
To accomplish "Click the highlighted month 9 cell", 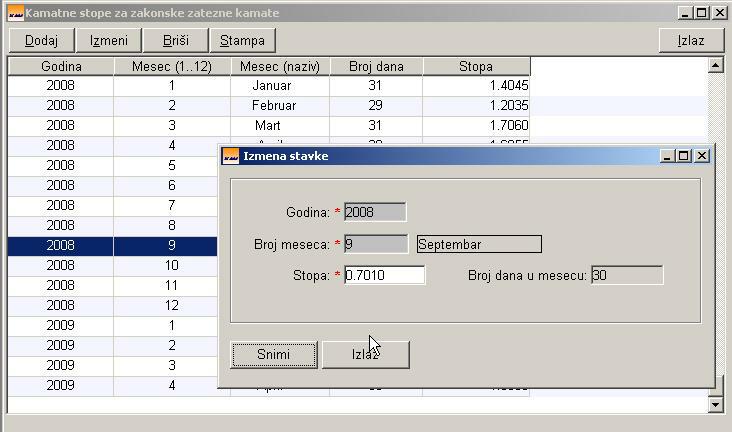I will (166, 246).
